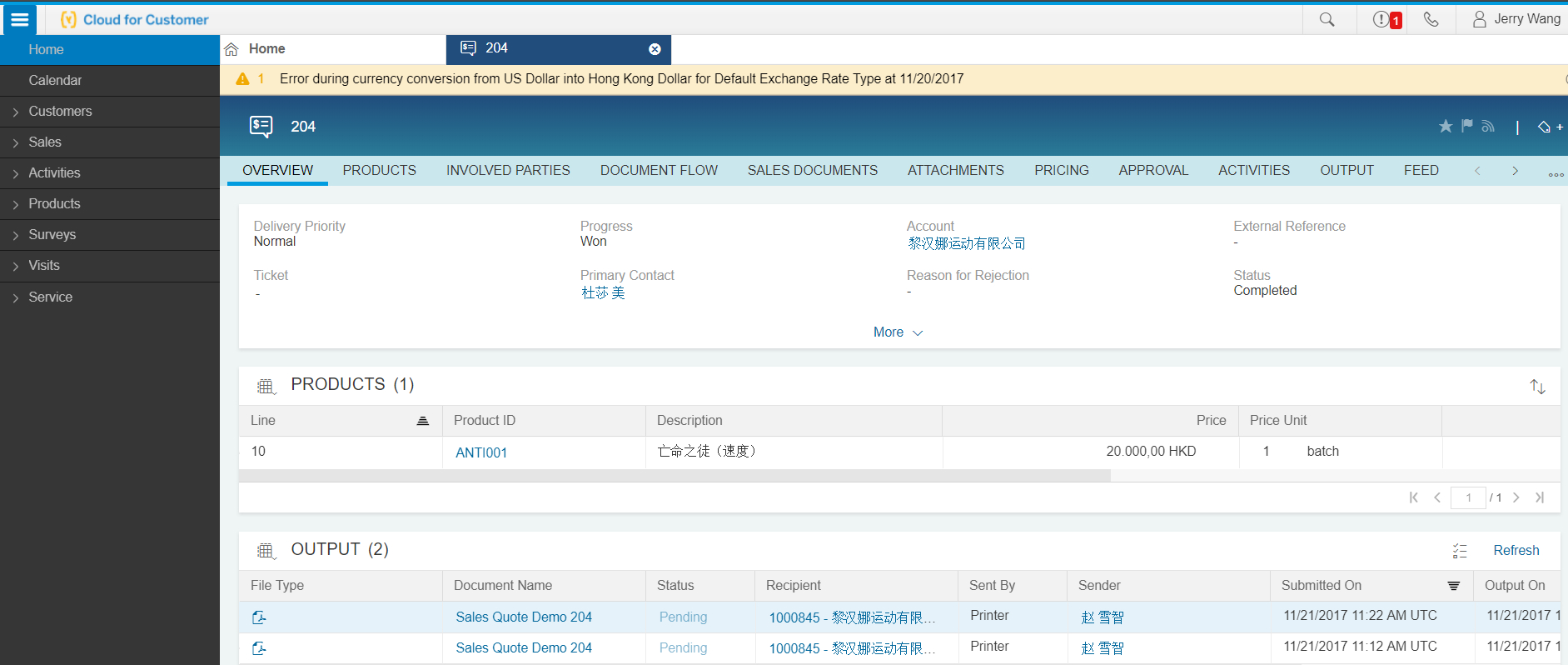Screen dimensions: 1568x665
Task: Open file icon for 11:12 AM output
Action: pyautogui.click(x=259, y=648)
